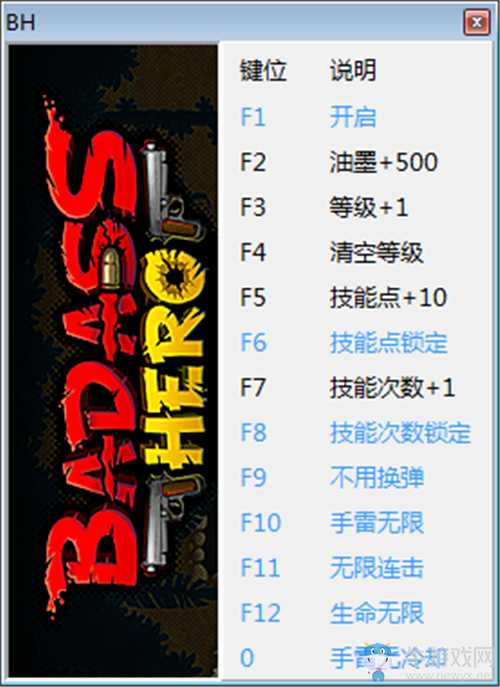This screenshot has height=687, width=500.
Task: Click the F2 hotkey label
Action: (253, 162)
